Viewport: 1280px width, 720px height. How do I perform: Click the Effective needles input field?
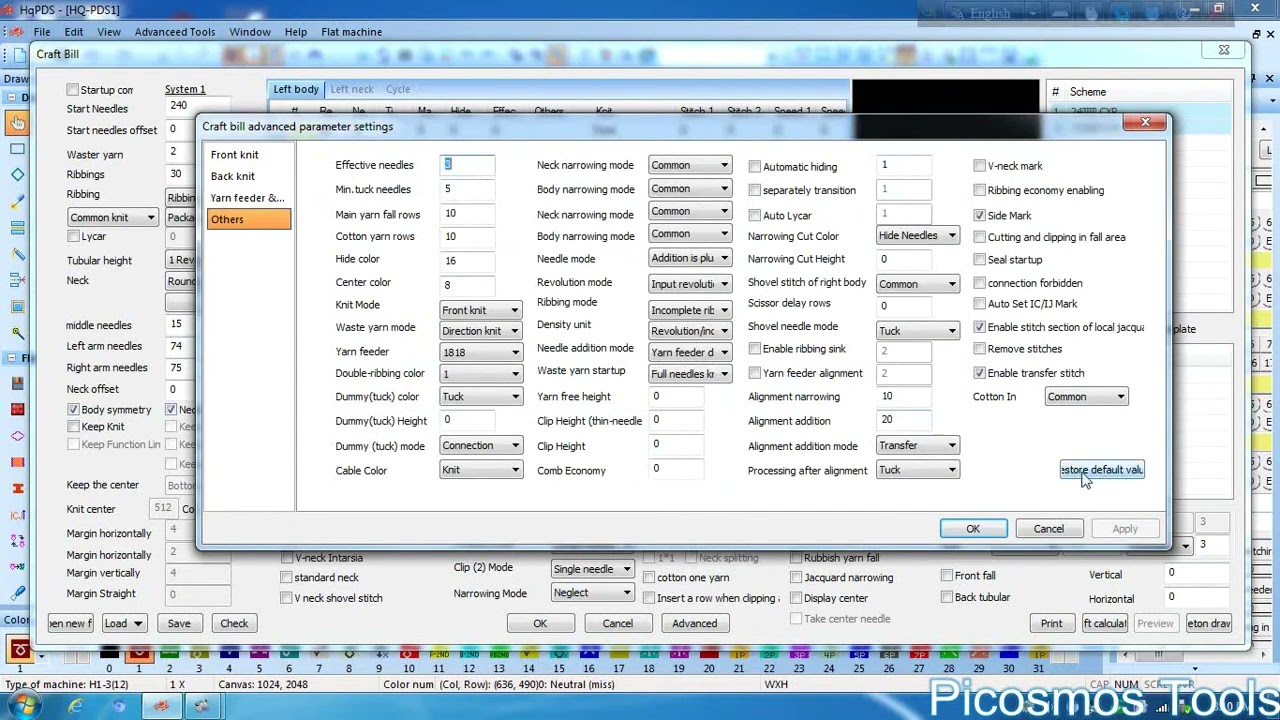468,165
